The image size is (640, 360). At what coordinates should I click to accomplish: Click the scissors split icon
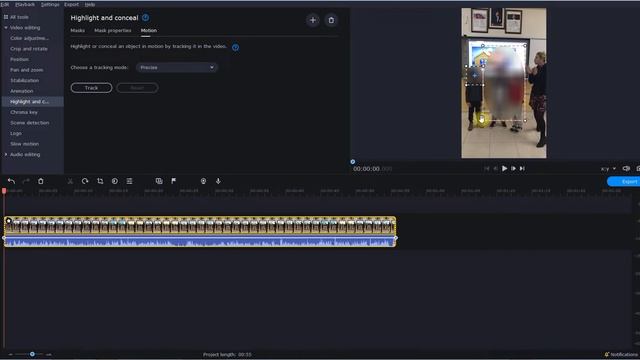click(70, 181)
